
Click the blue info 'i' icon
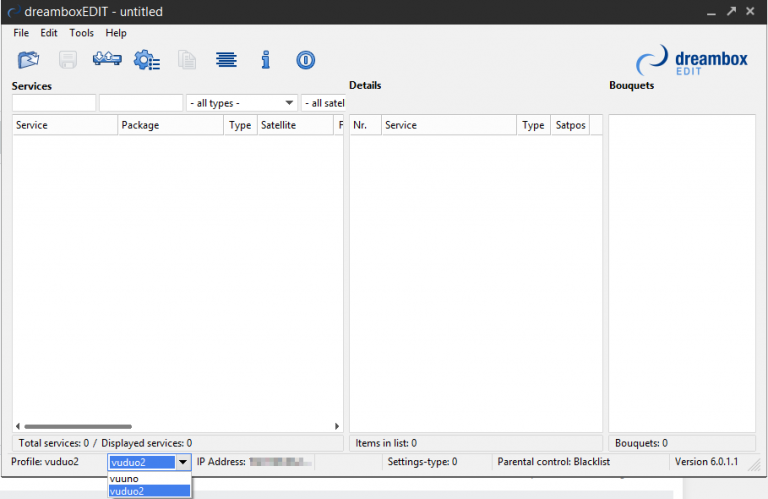[266, 60]
